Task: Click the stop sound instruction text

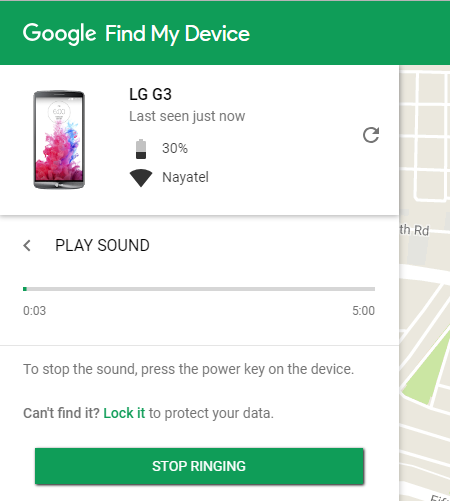Action: 188,369
